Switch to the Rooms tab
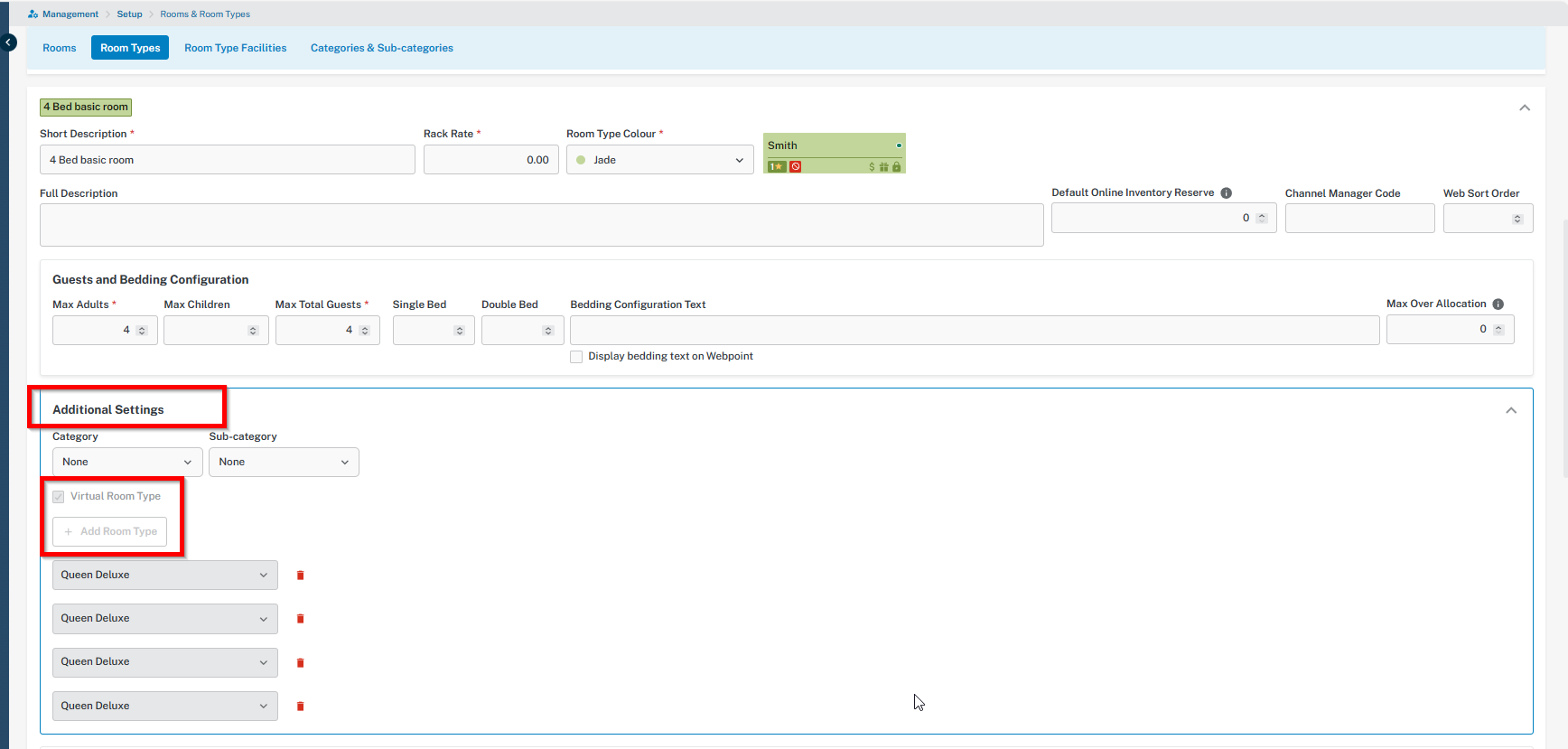The height and width of the screenshot is (749, 1568). click(x=60, y=48)
